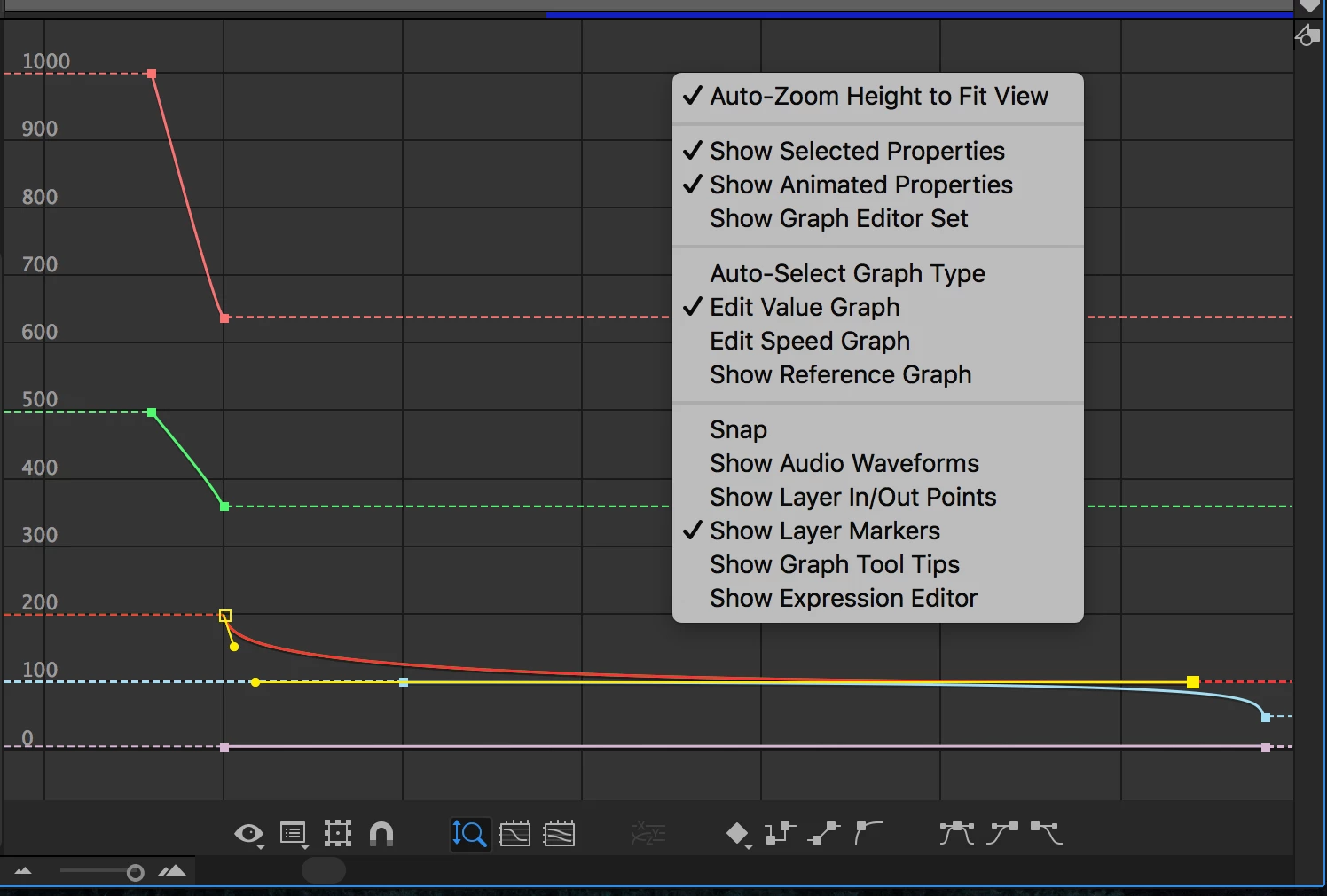Click the yellow bezier handle below the 200 keyframe

click(234, 647)
